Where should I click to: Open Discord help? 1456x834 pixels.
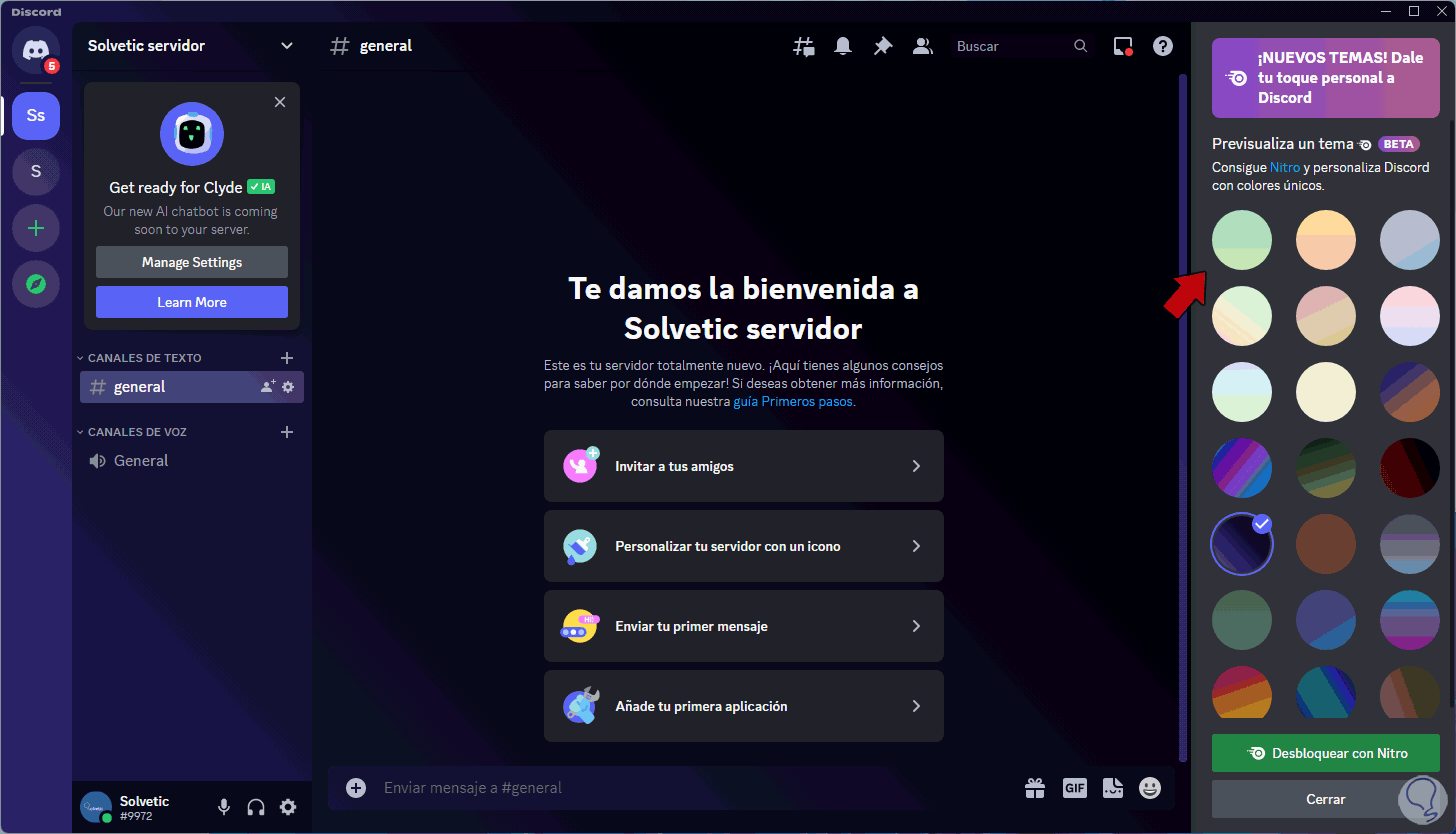click(1163, 46)
